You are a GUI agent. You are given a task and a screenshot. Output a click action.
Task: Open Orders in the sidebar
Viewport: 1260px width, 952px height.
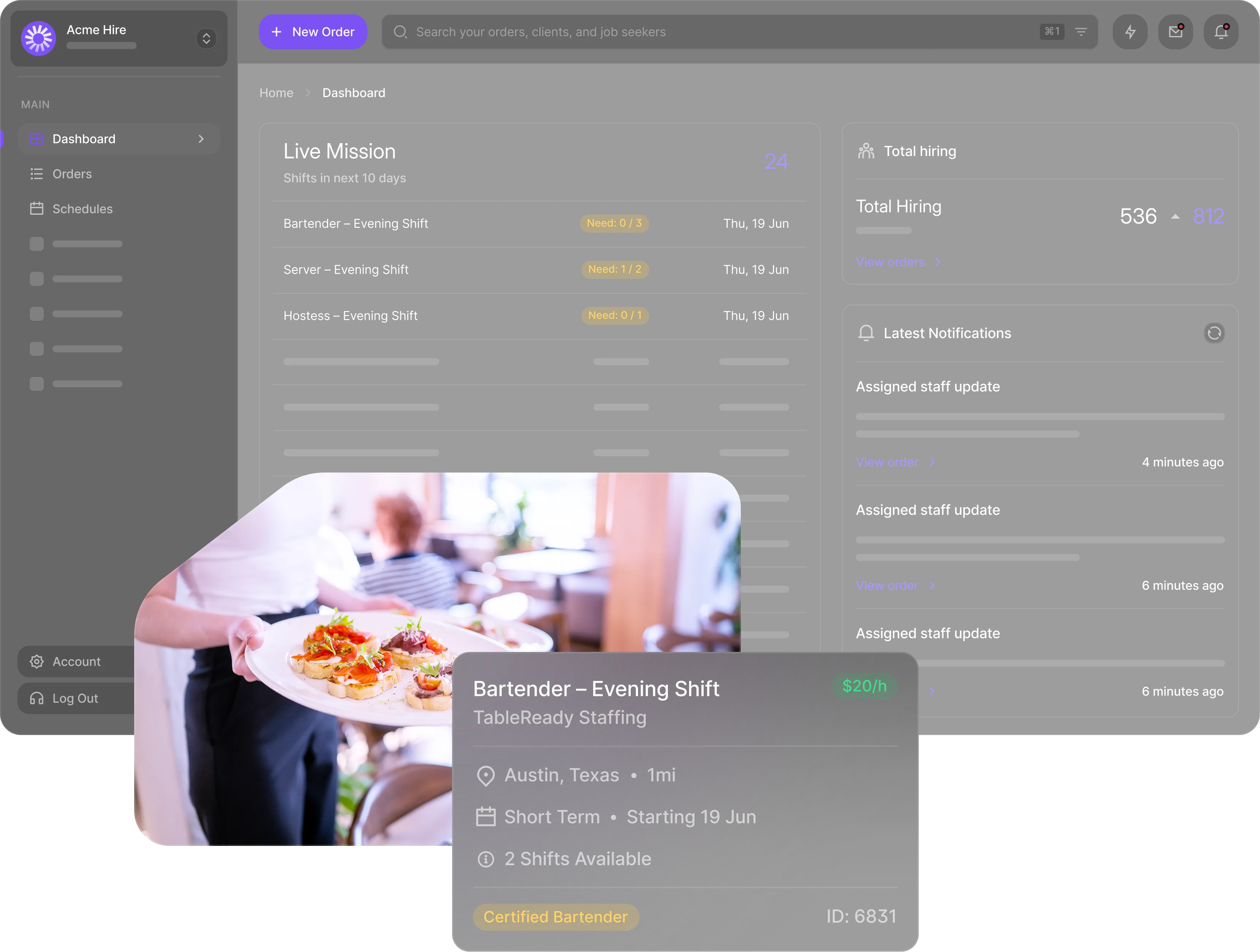point(72,174)
